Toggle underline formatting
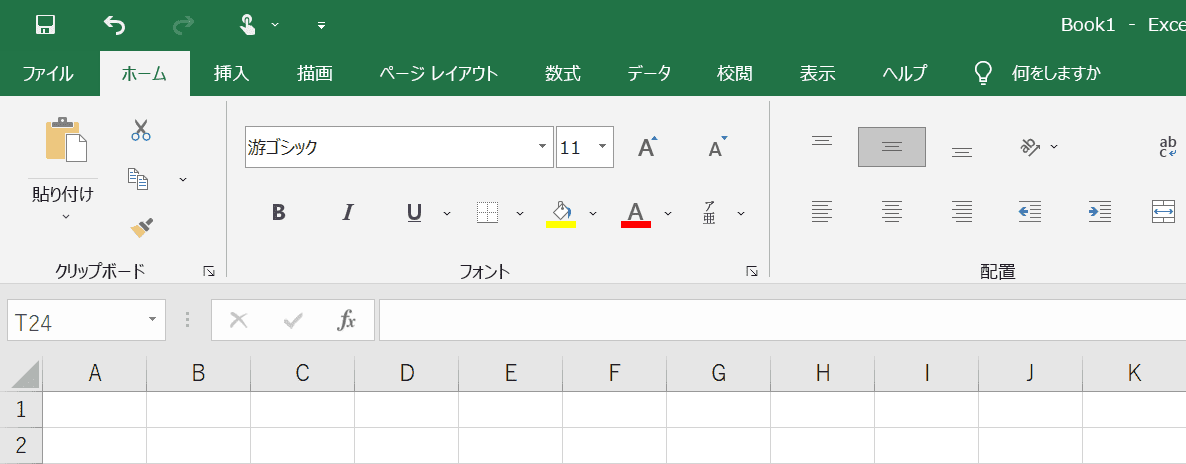Screen dimensions: 1186x464 click(x=414, y=213)
